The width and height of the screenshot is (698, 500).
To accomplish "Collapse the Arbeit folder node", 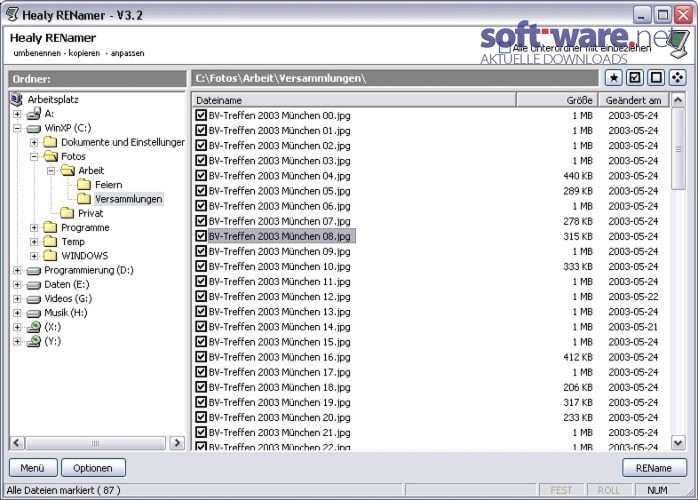I will [x=51, y=171].
